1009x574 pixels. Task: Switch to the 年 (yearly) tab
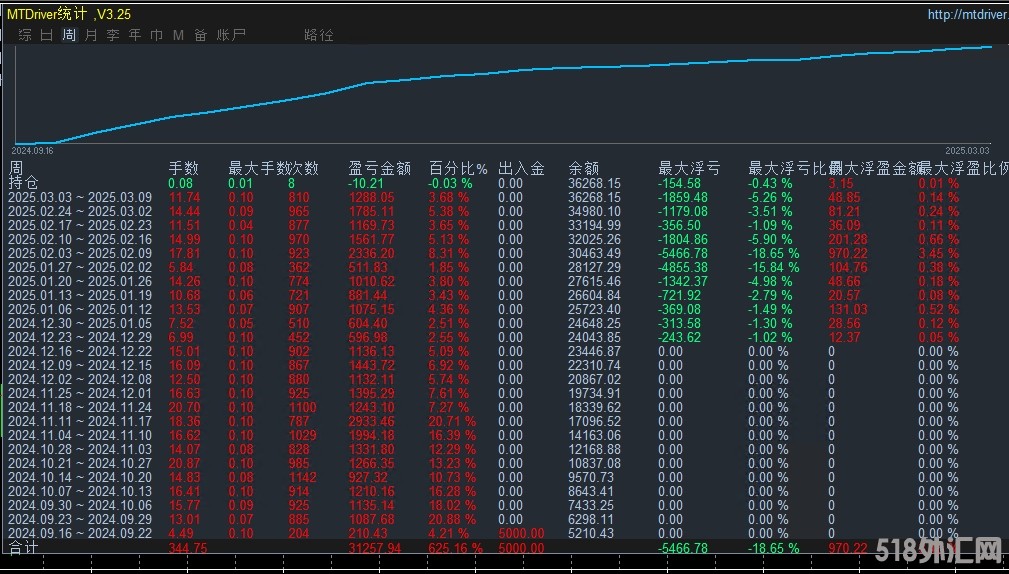pyautogui.click(x=134, y=35)
